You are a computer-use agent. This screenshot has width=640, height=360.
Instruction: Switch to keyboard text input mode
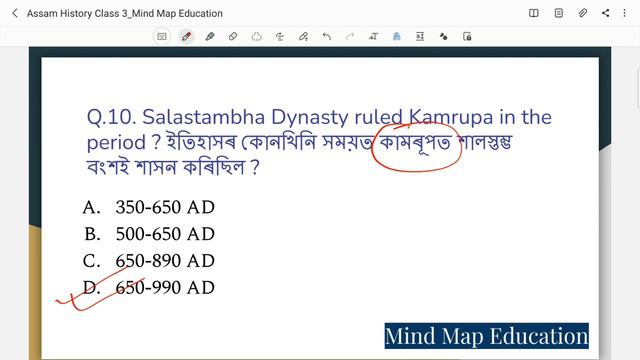pyautogui.click(x=162, y=37)
